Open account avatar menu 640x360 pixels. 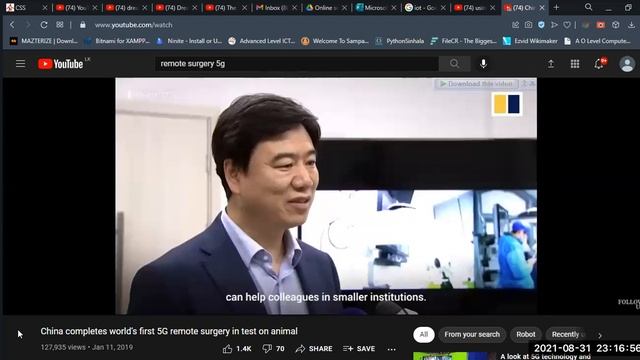pos(627,64)
